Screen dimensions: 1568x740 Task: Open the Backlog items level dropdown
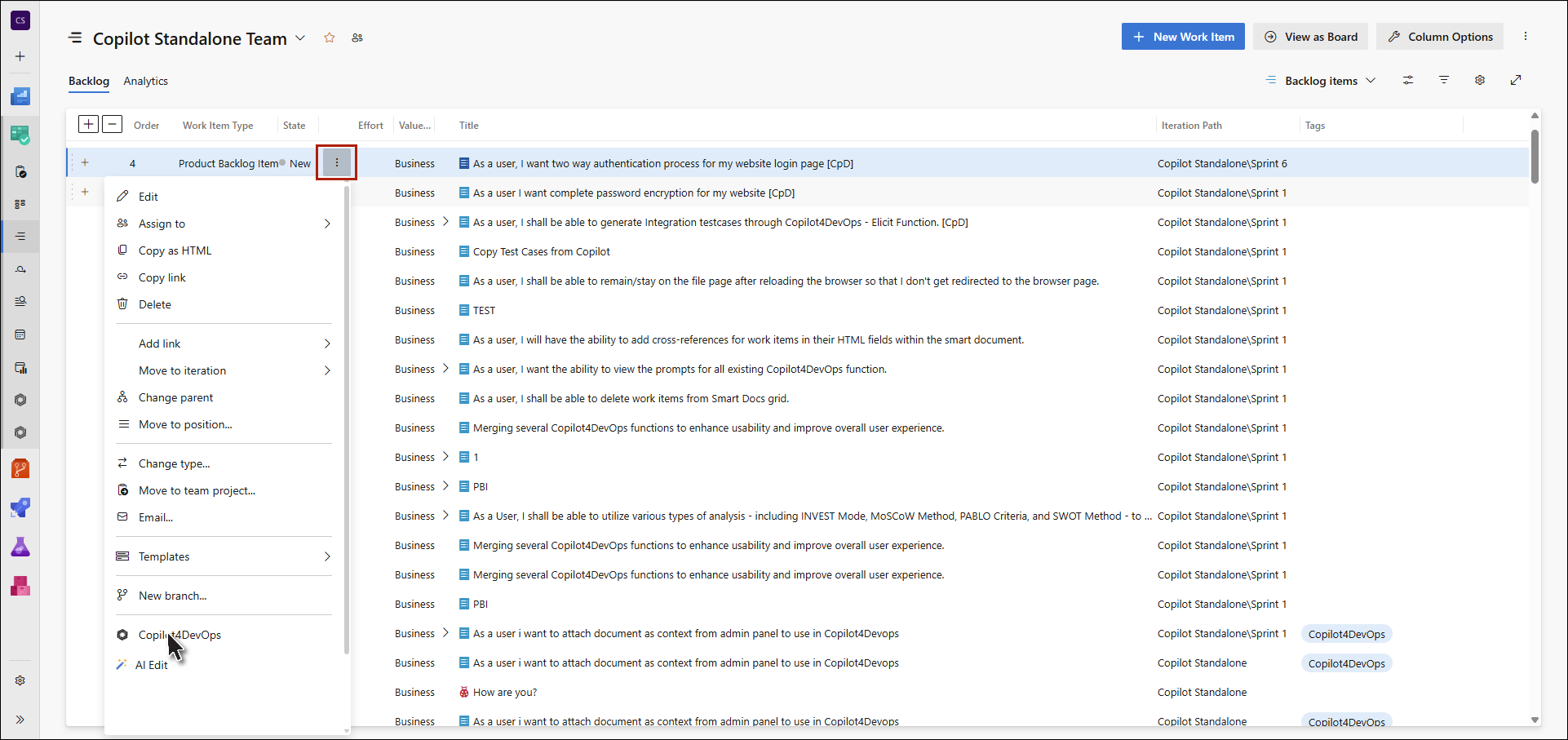(x=1322, y=81)
